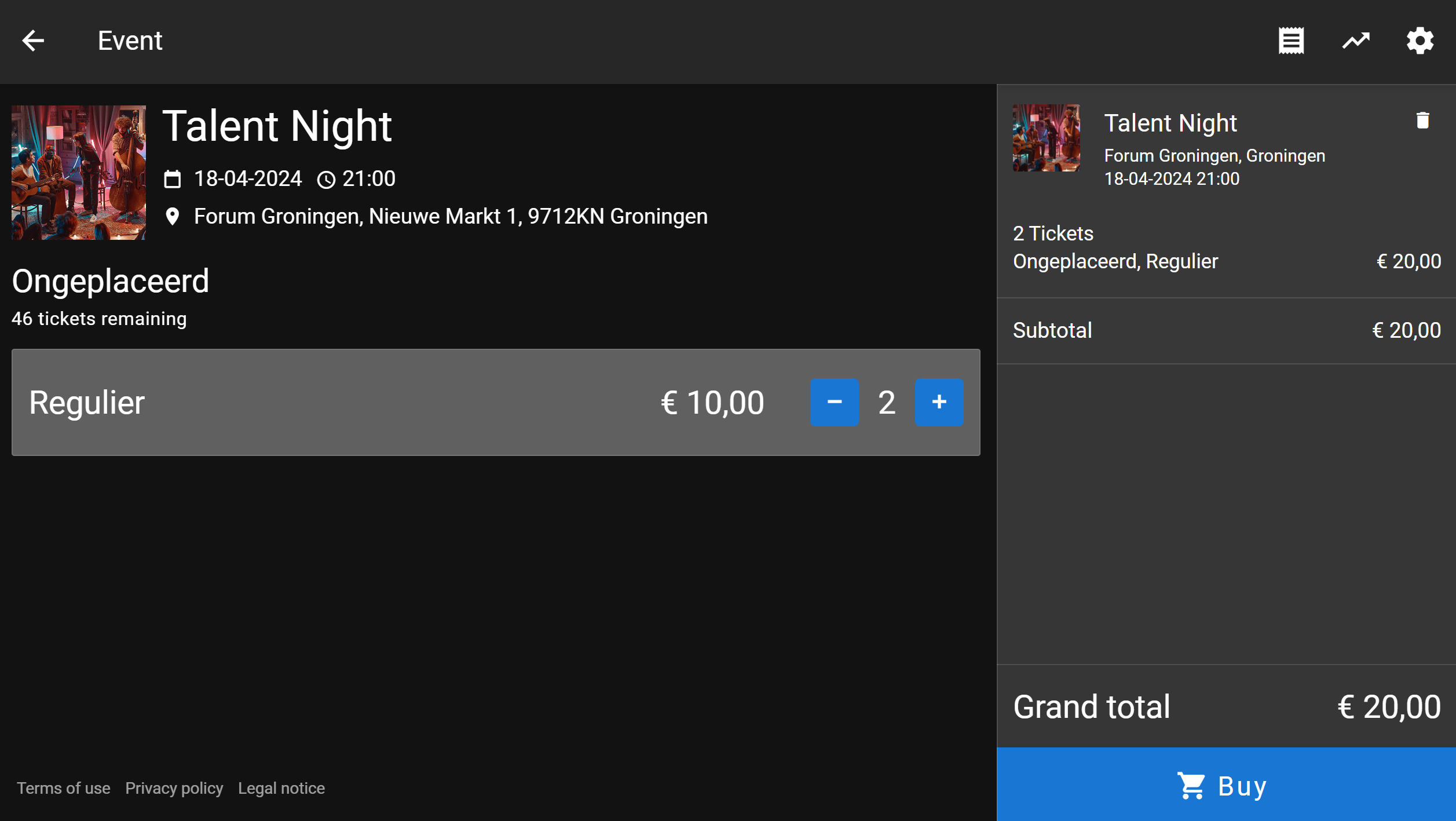
Task: Open the Privacy policy link
Action: point(174,788)
